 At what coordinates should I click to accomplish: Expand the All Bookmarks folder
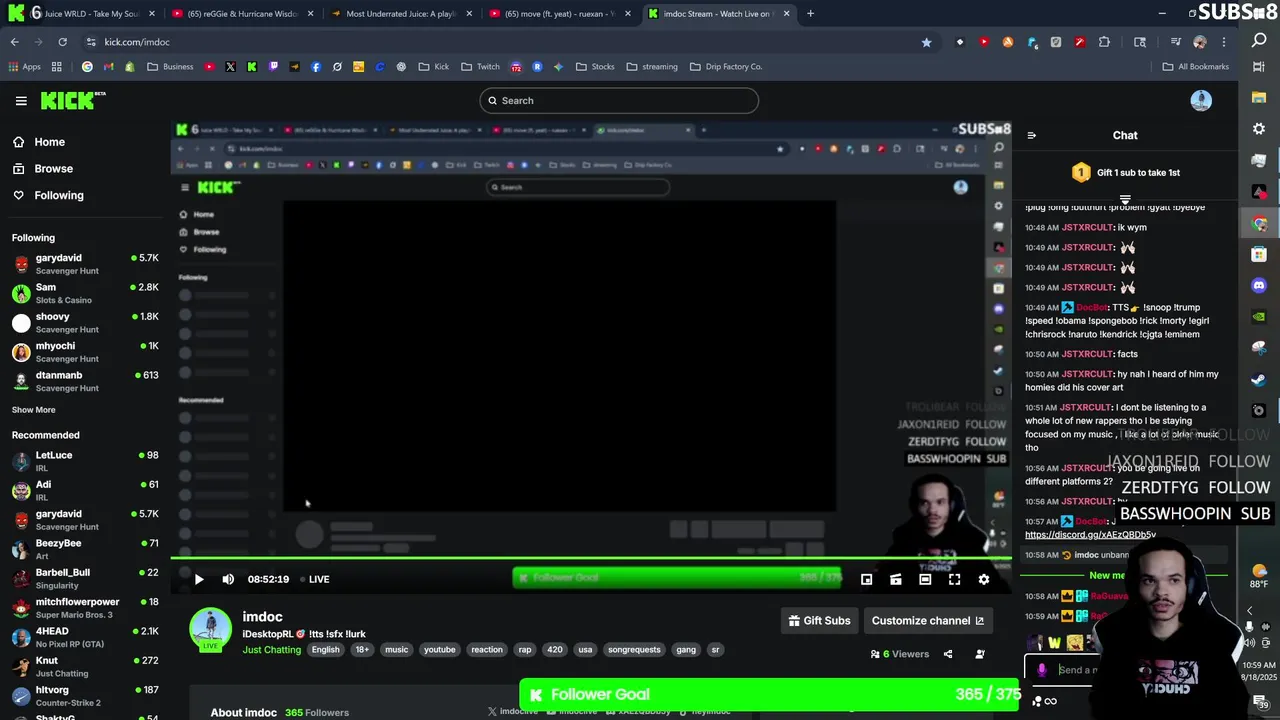(1195, 67)
